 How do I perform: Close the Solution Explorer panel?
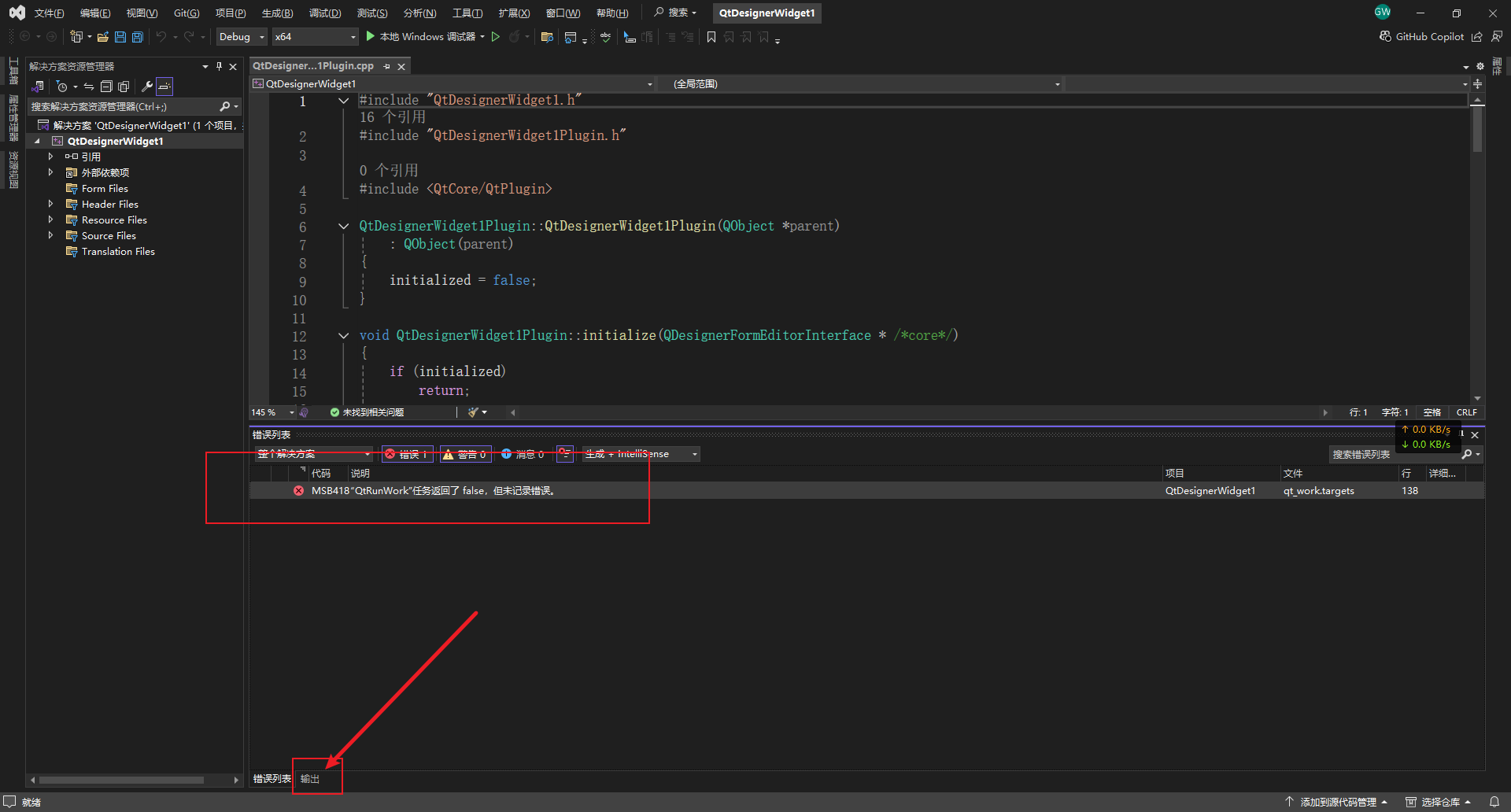click(x=233, y=67)
